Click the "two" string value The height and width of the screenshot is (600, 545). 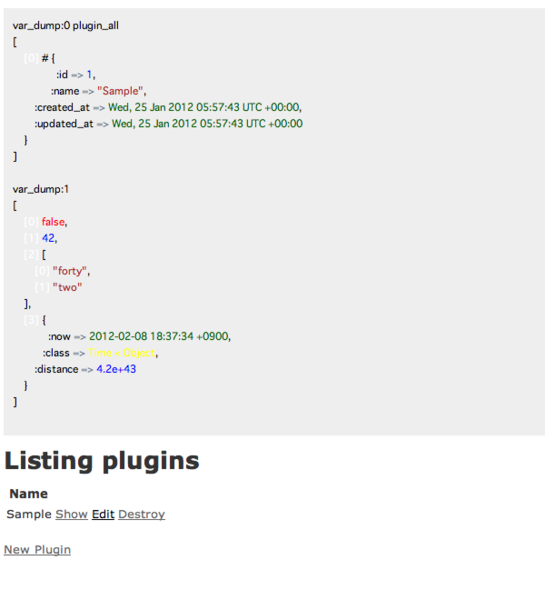tap(67, 287)
